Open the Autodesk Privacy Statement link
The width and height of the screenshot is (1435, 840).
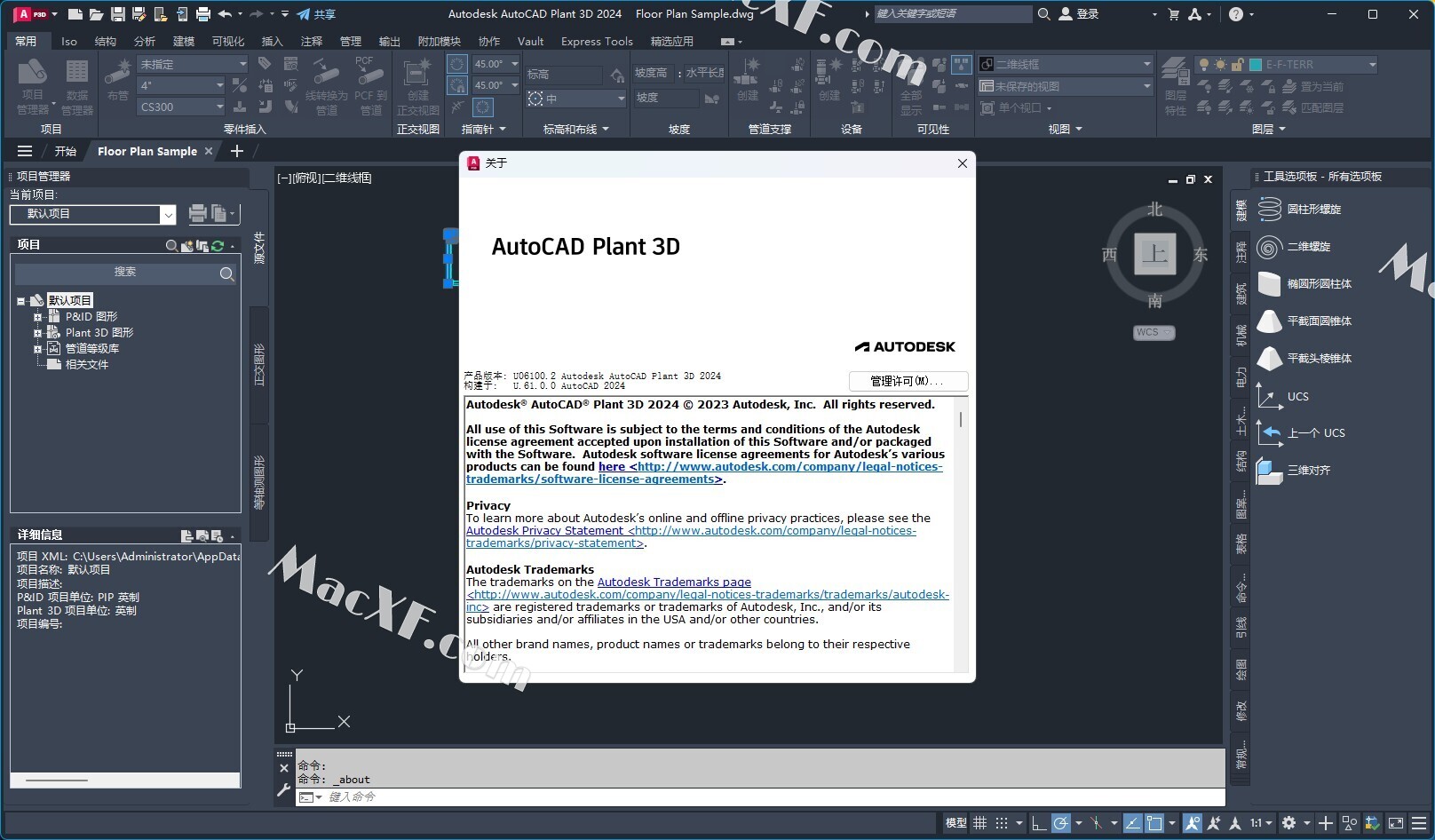point(545,530)
